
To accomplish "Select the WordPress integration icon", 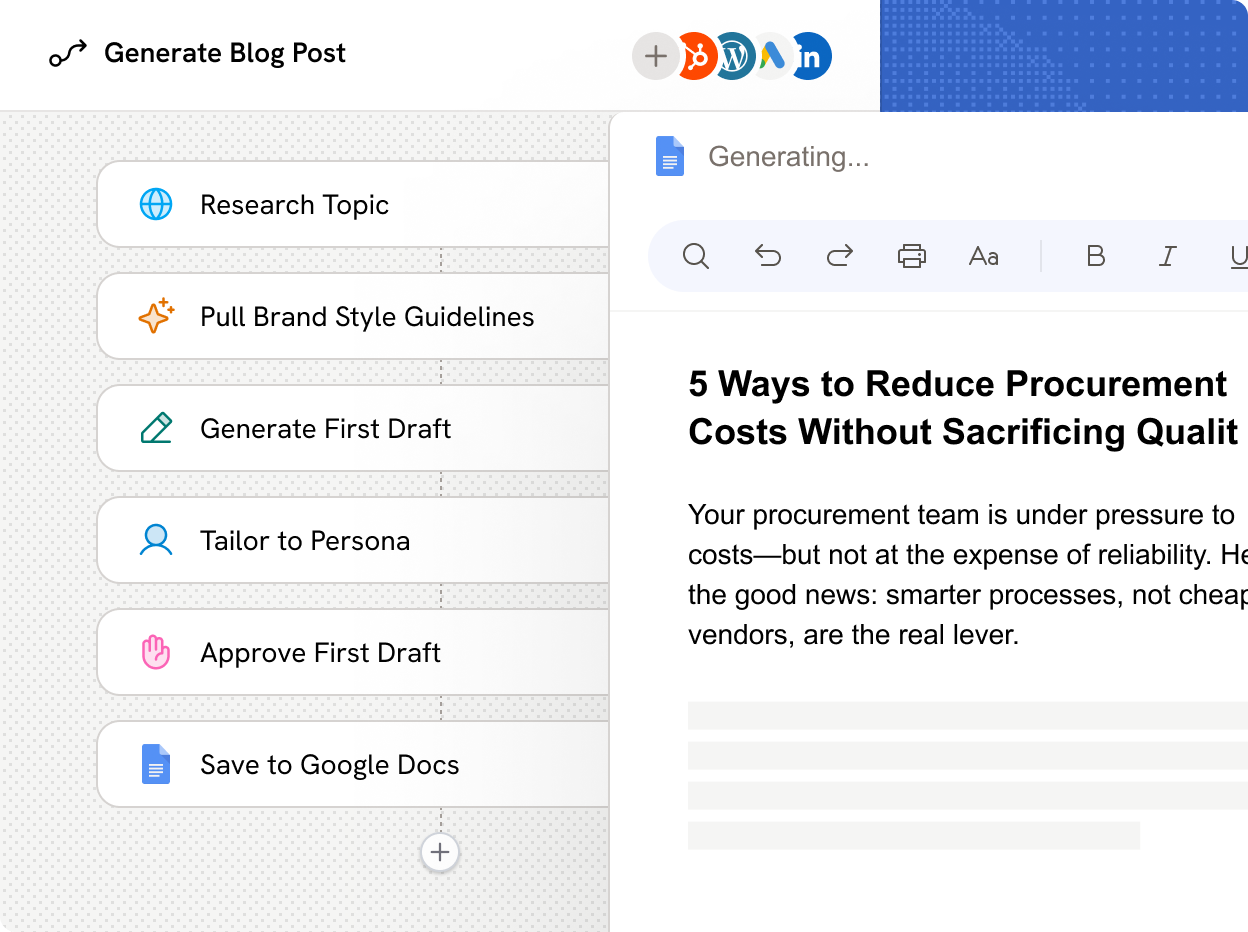I will coord(733,56).
